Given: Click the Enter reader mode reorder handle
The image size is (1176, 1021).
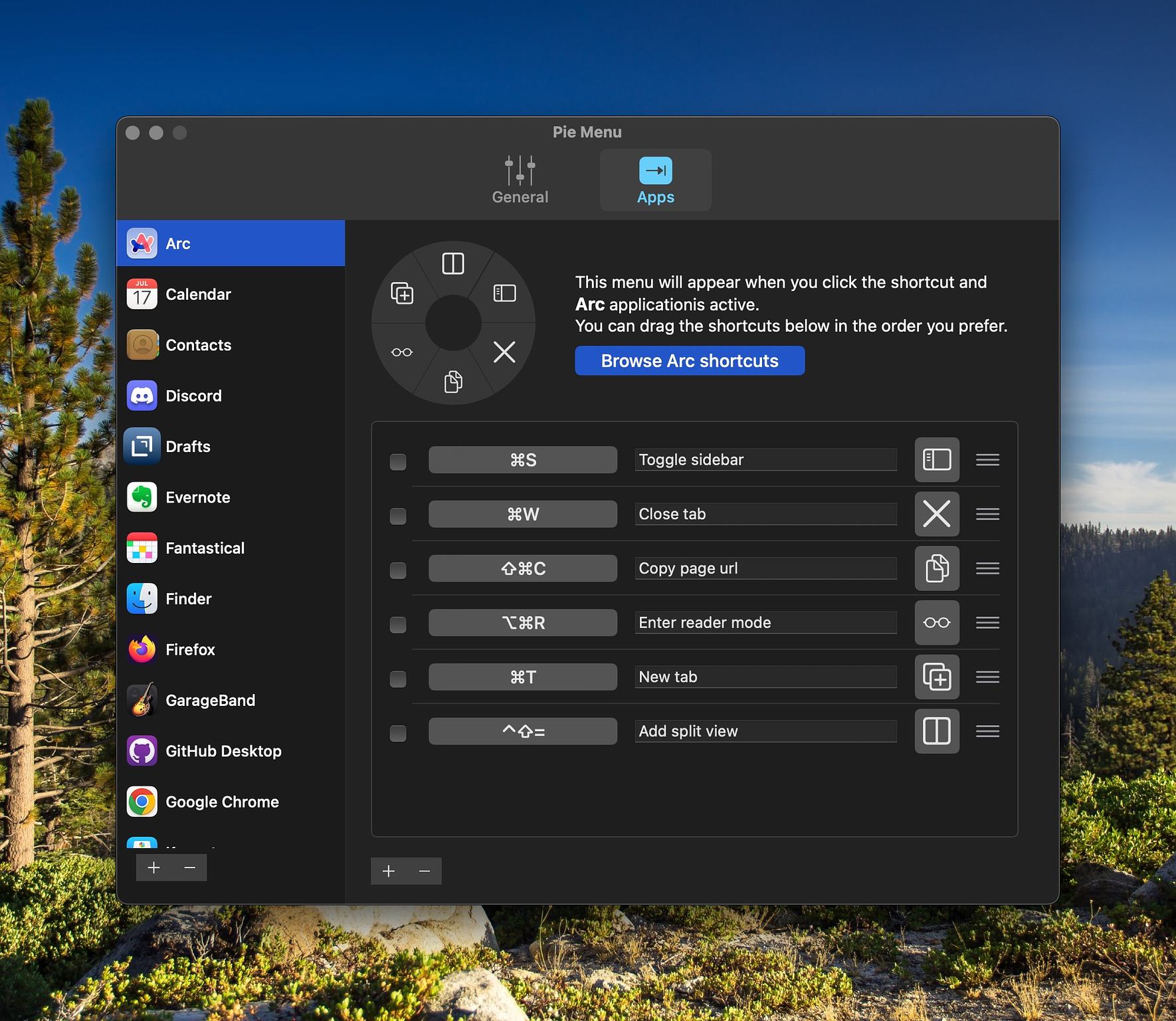Looking at the screenshot, I should pyautogui.click(x=987, y=623).
